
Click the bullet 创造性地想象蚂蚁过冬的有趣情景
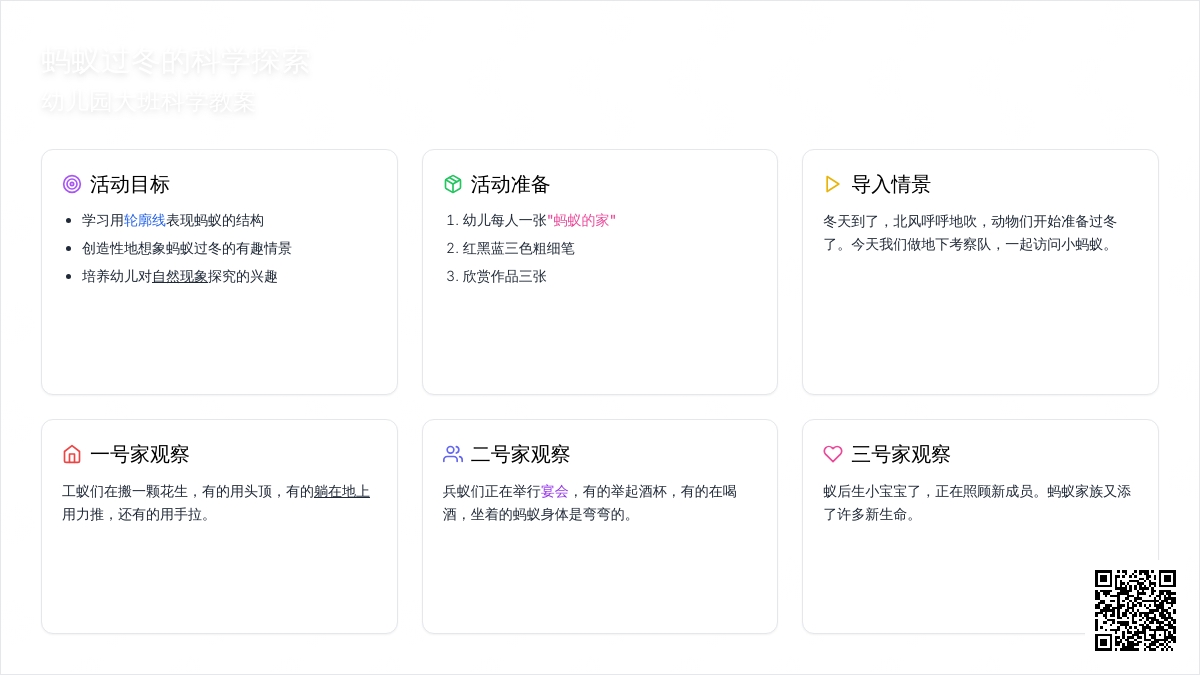click(187, 248)
